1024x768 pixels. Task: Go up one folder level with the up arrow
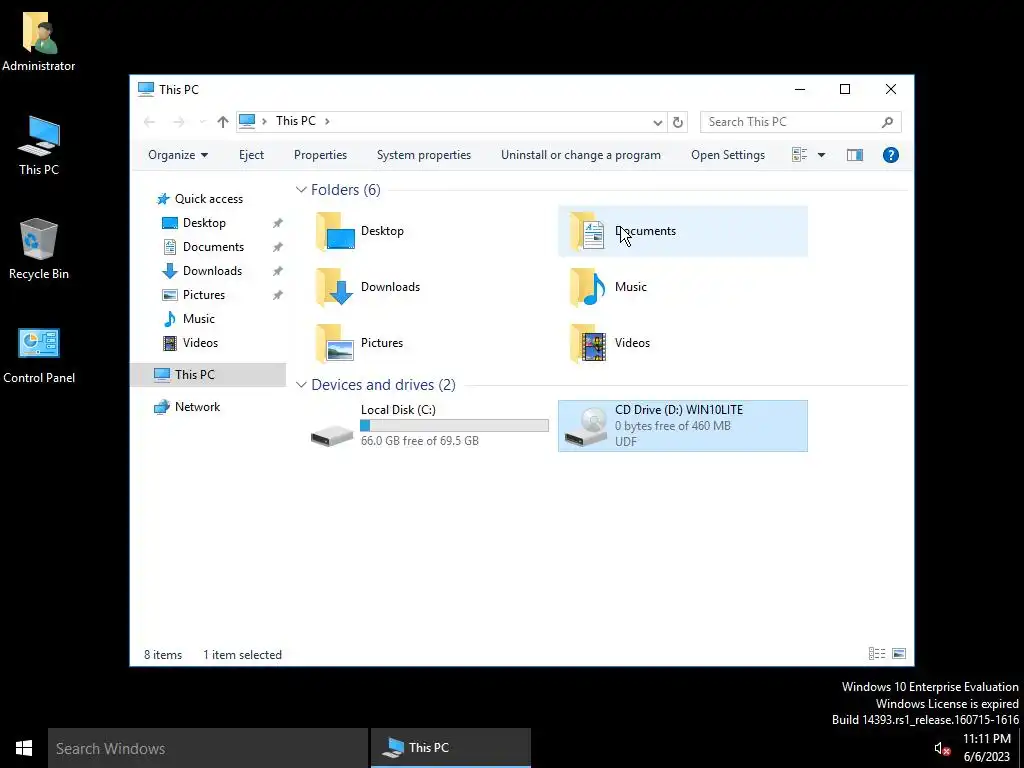click(x=223, y=121)
